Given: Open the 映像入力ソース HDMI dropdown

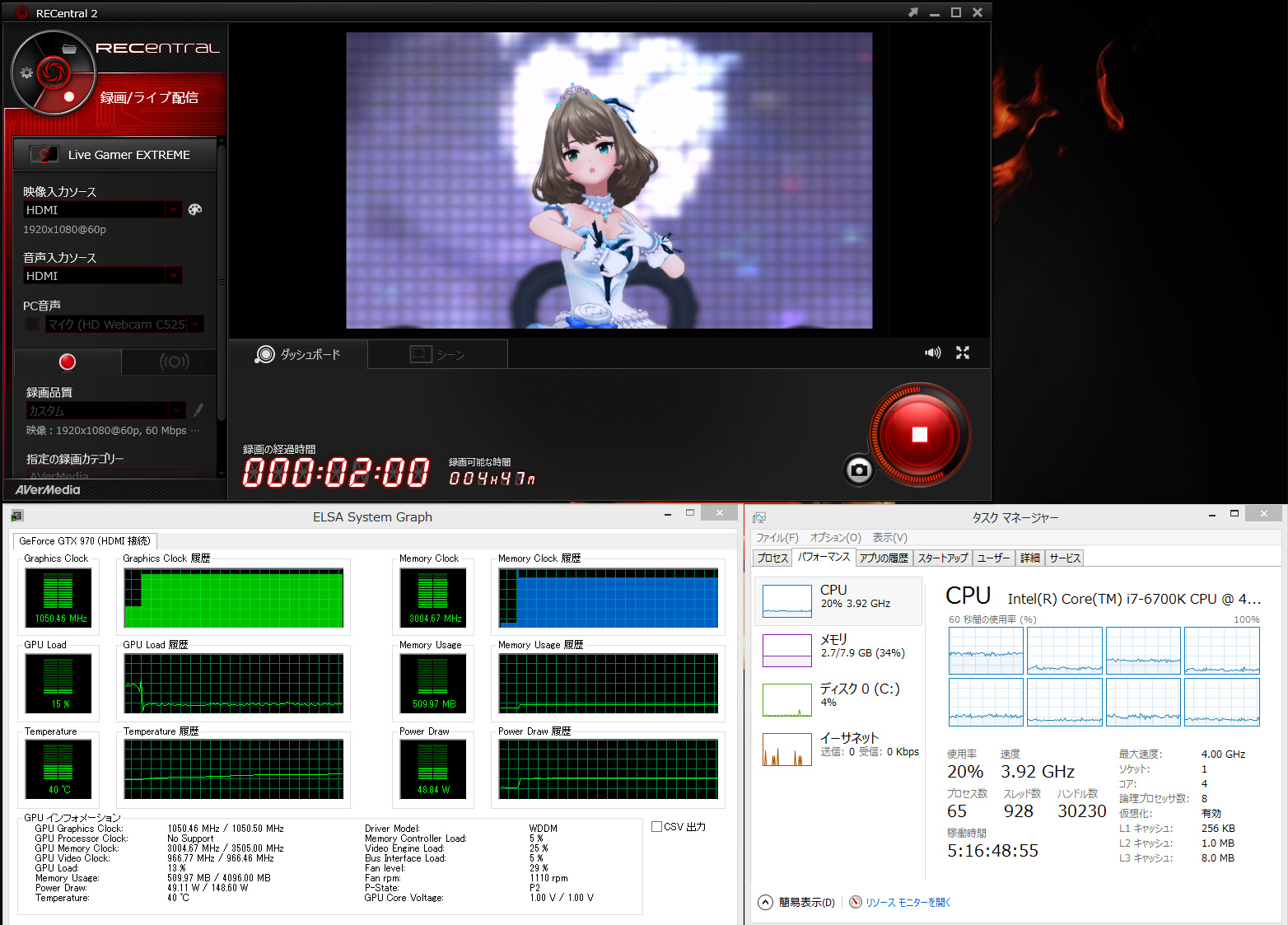Looking at the screenshot, I should [x=174, y=210].
